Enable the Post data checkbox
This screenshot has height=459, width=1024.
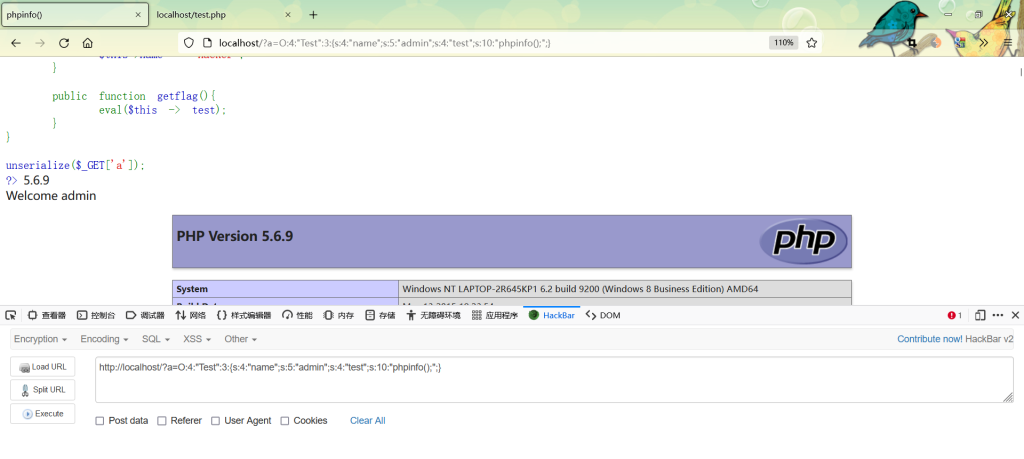[100, 421]
